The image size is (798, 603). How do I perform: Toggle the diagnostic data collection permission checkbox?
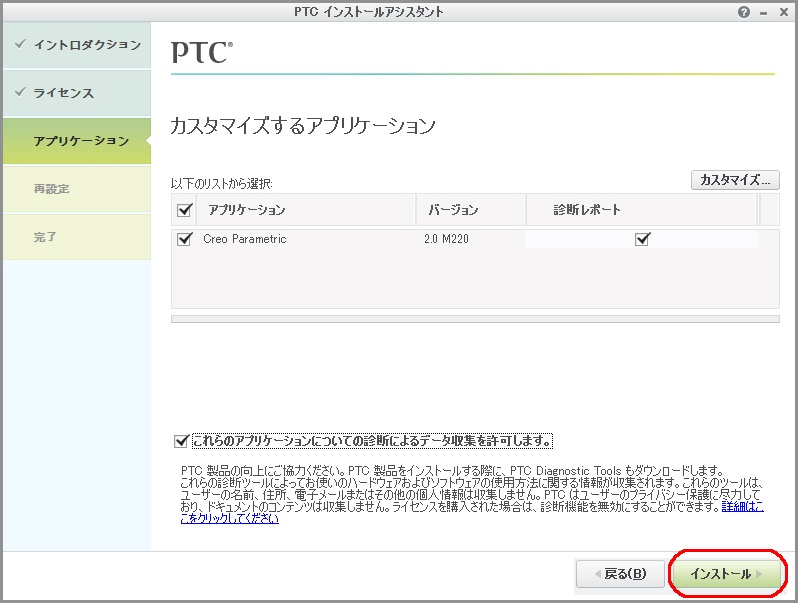click(x=181, y=441)
